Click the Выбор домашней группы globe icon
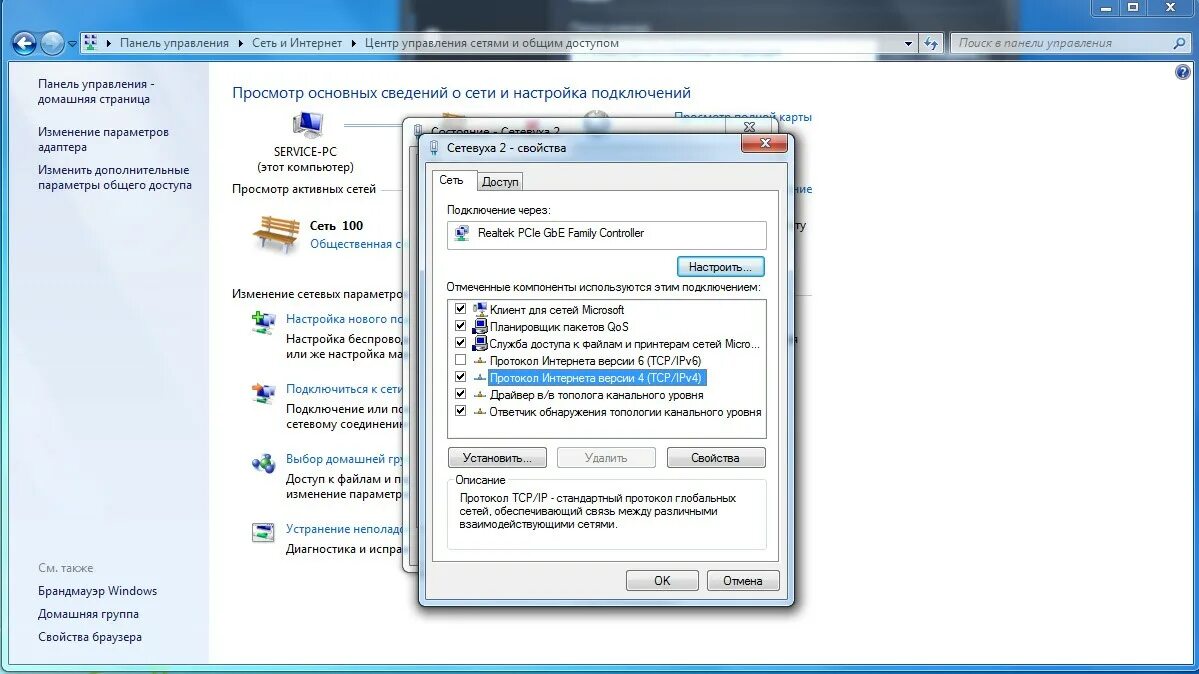The width and height of the screenshot is (1199, 674). tap(263, 463)
